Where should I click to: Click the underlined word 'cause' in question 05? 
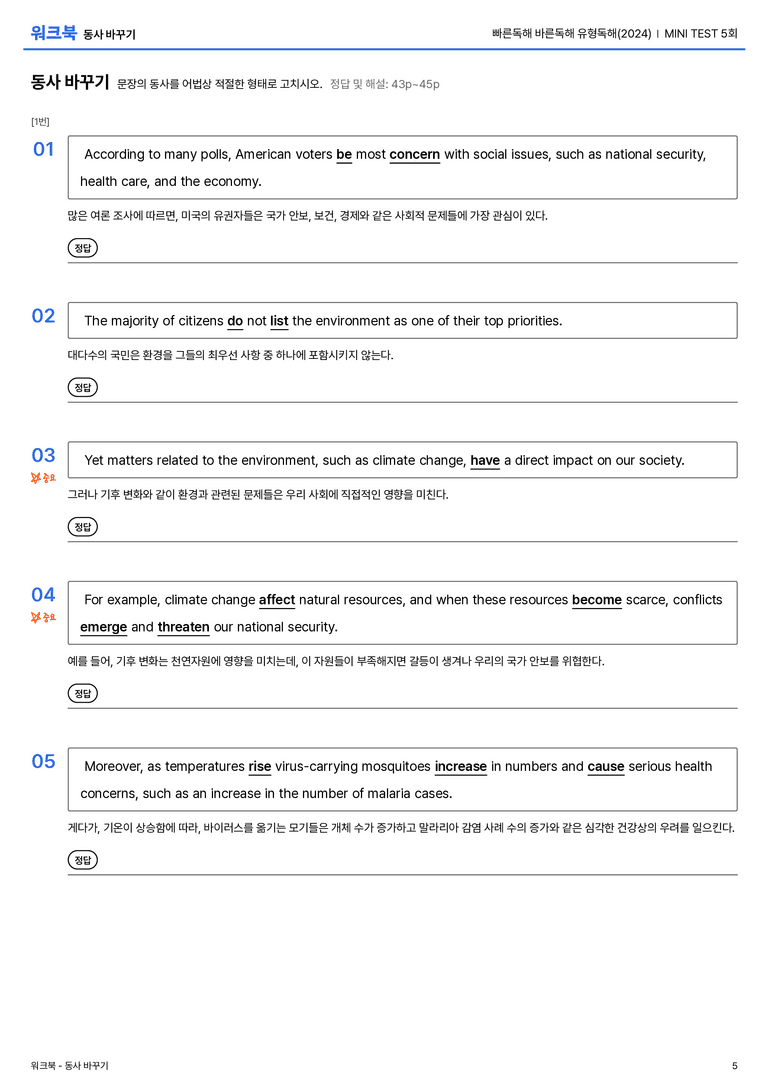click(x=606, y=766)
